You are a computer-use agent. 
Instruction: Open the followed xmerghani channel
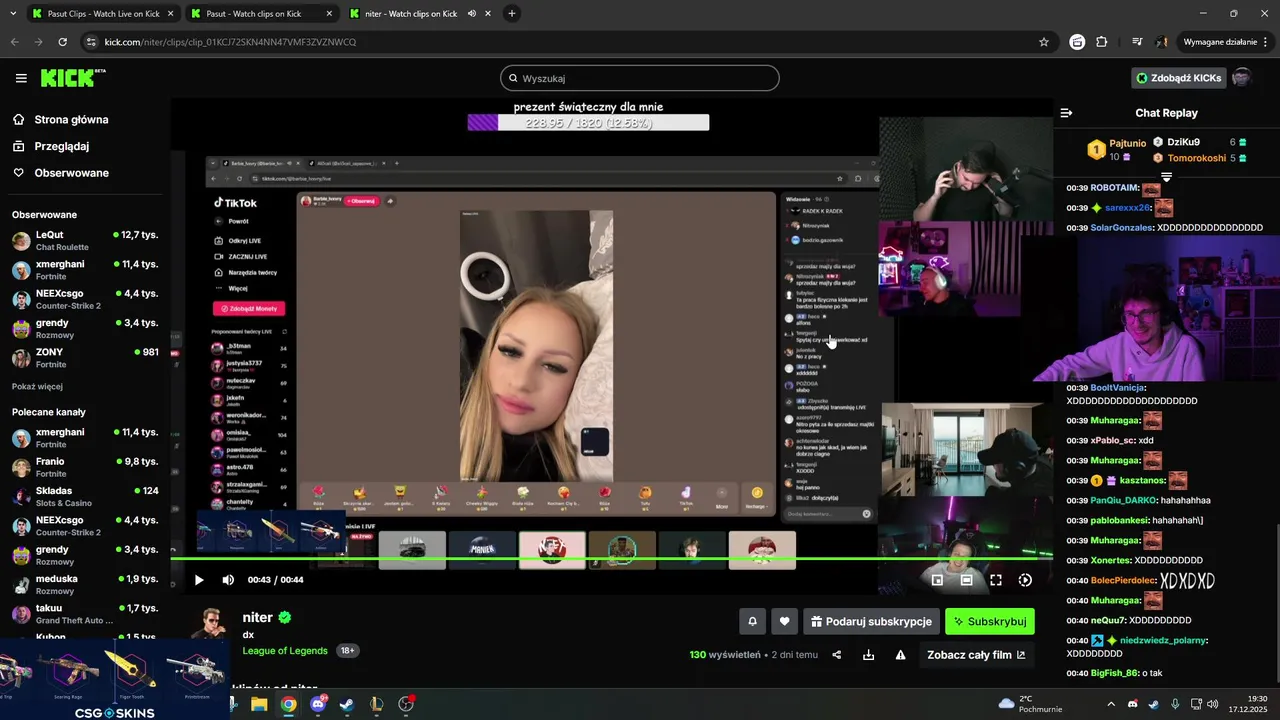(85, 270)
